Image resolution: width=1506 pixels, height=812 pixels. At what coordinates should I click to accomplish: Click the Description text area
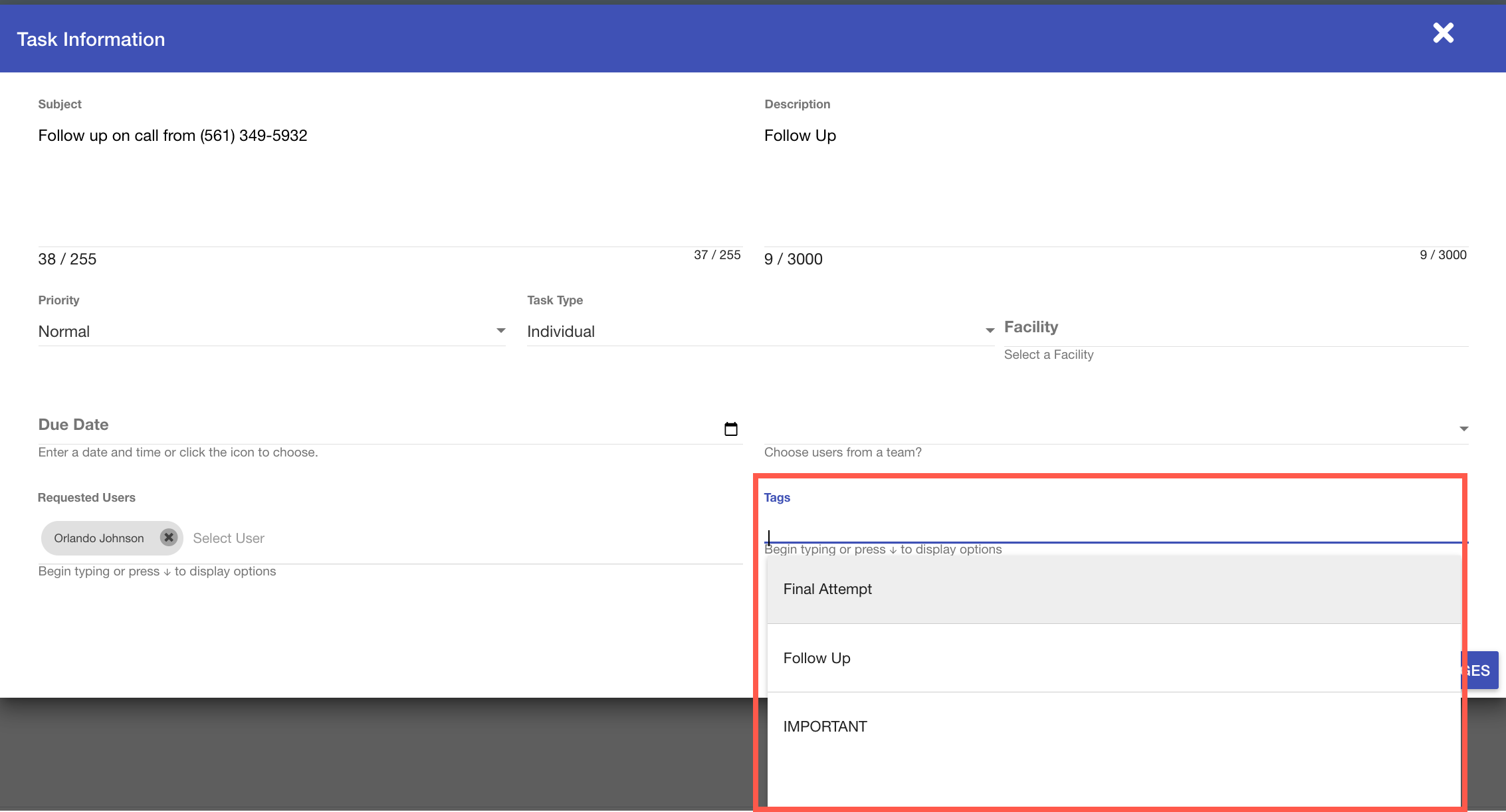tap(1113, 173)
